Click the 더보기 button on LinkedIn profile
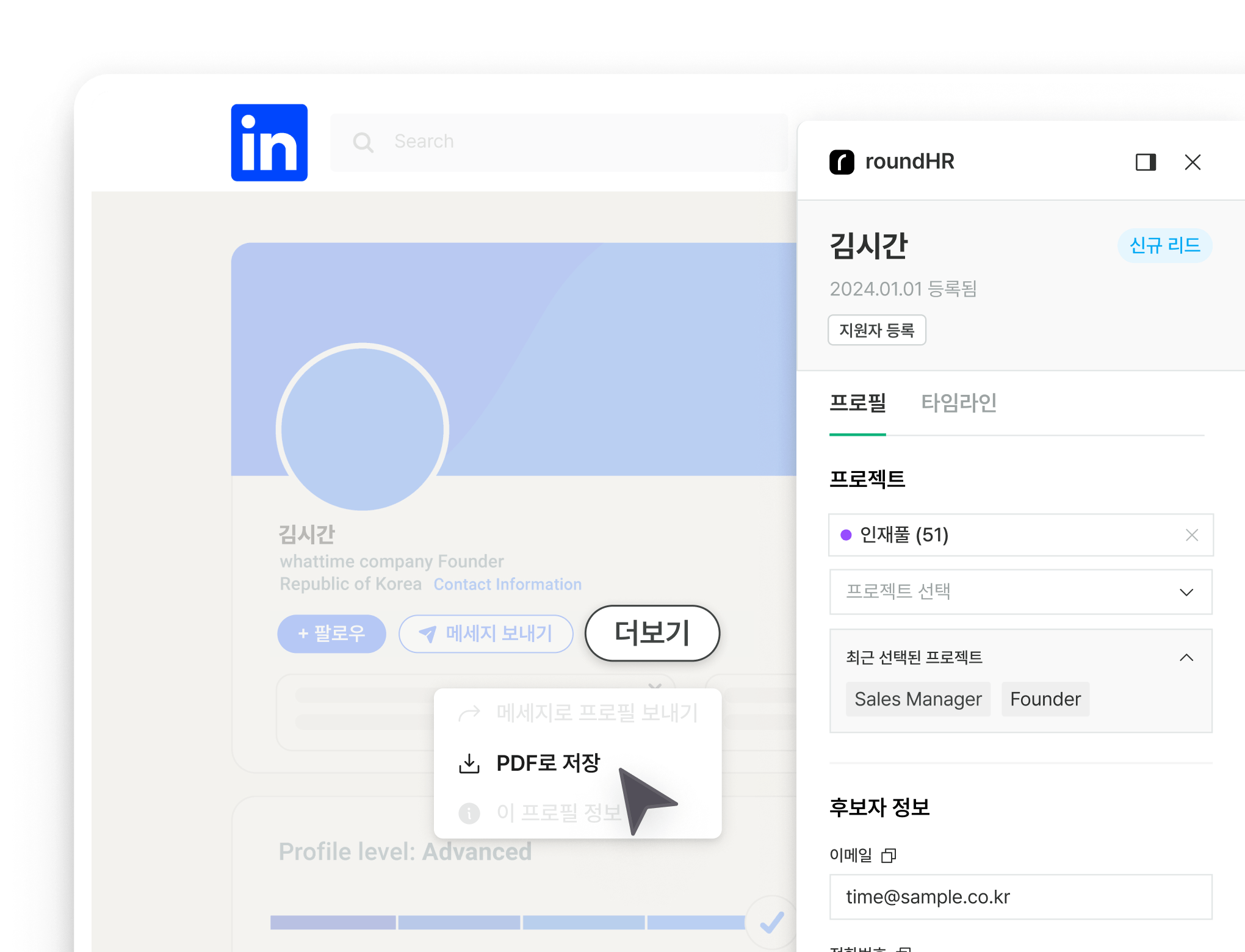 (650, 633)
